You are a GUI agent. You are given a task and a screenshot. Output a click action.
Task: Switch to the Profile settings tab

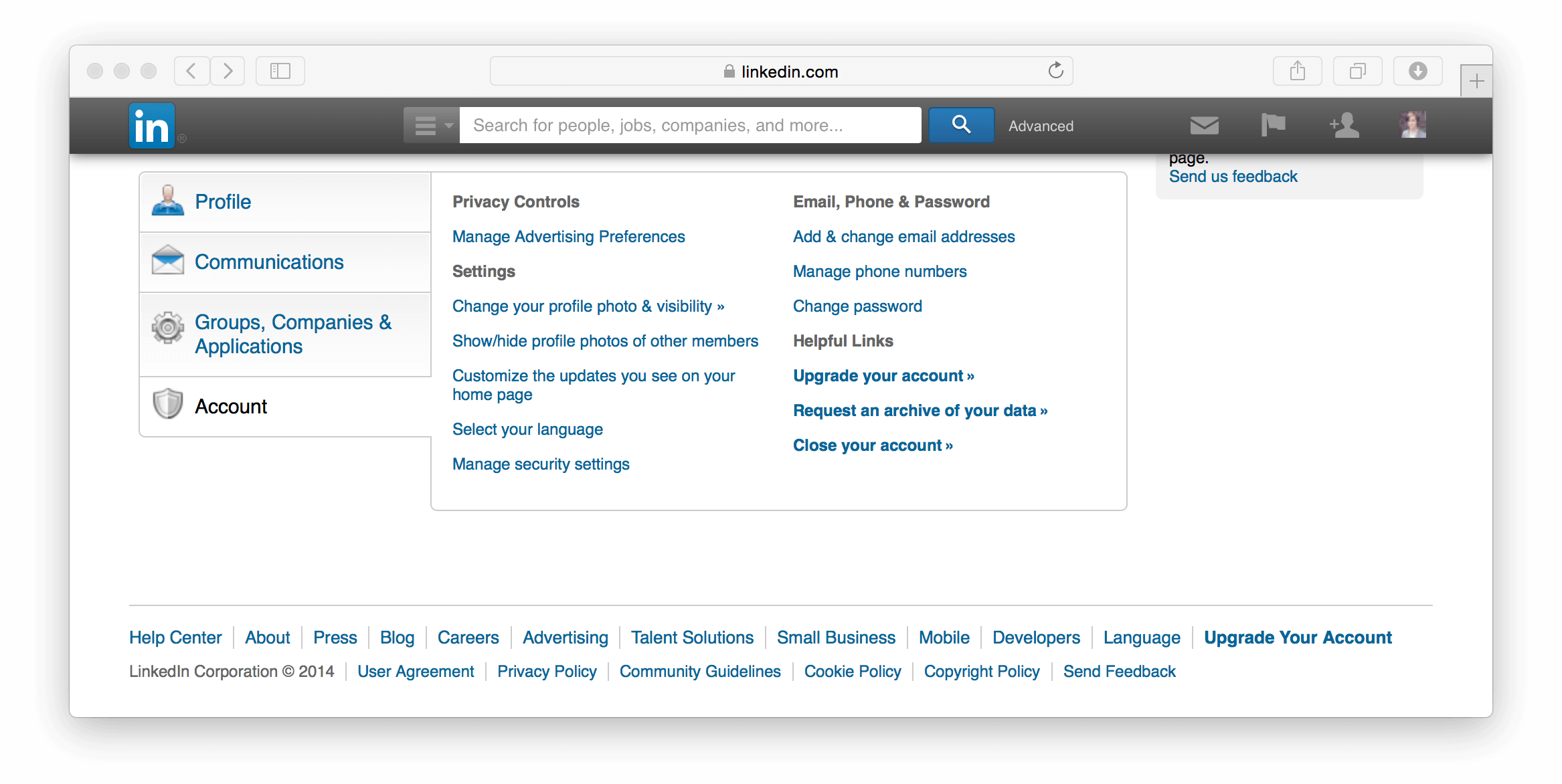point(285,202)
